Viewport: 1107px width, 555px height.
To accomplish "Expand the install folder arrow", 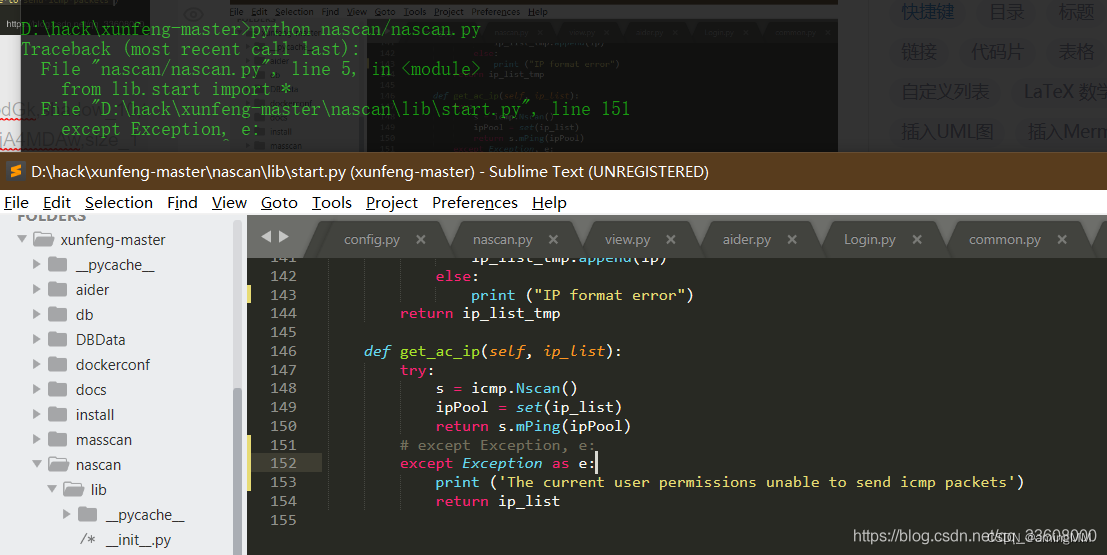I will 37,414.
